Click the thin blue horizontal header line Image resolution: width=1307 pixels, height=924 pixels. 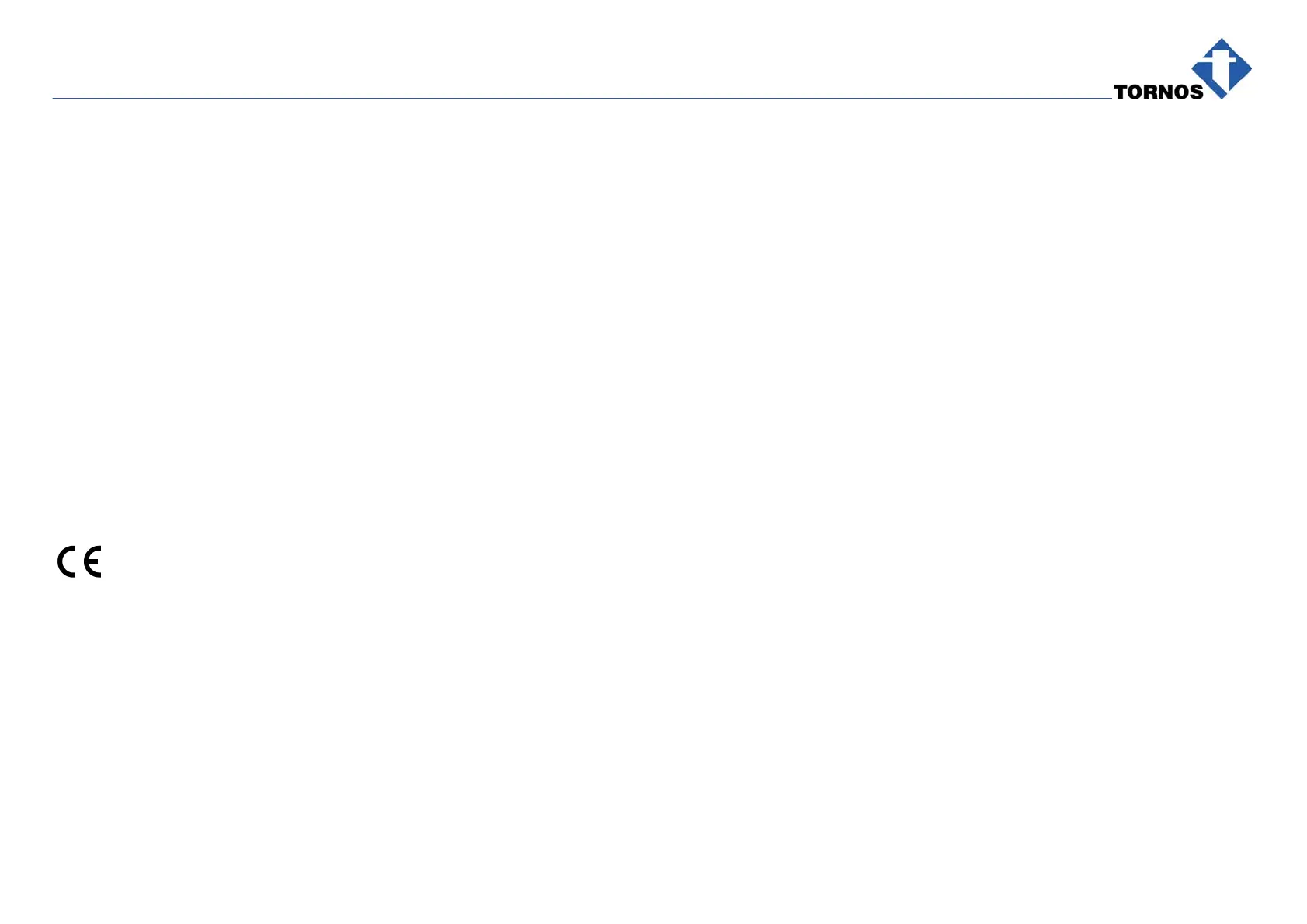[x=544, y=99]
